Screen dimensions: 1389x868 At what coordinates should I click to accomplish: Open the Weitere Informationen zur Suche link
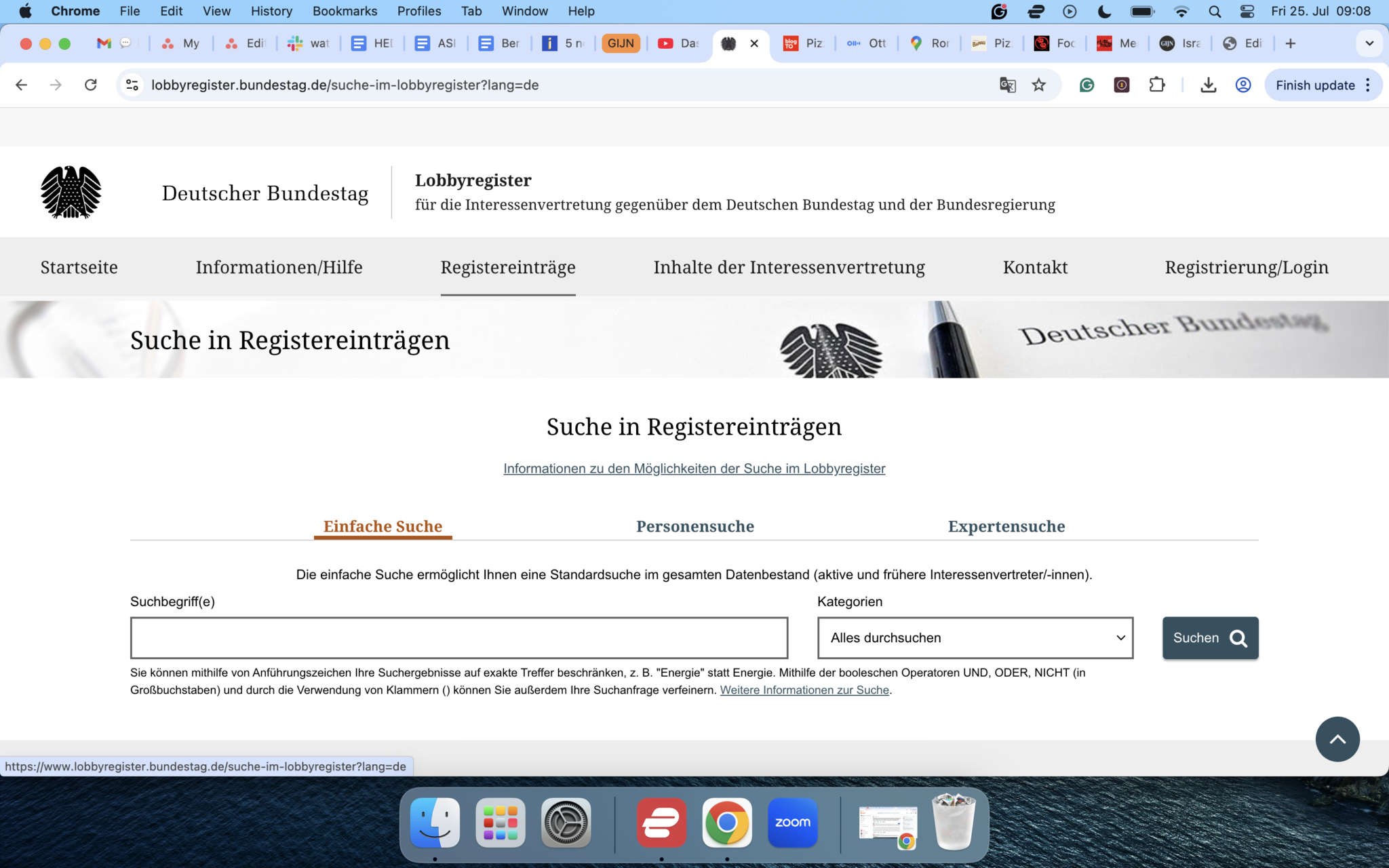click(804, 690)
